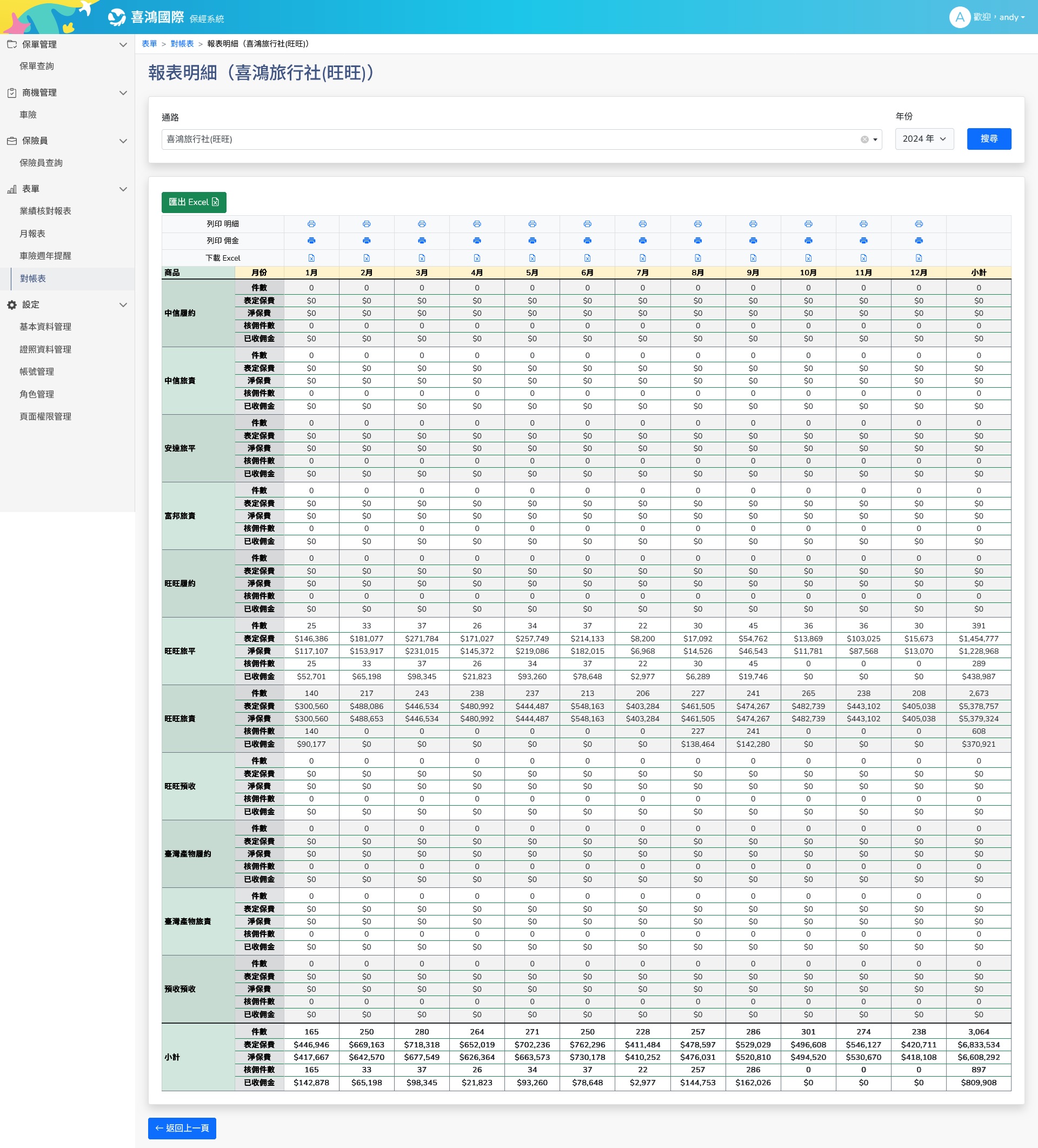
Task: Click the 匯出 Excel button
Action: 194,202
